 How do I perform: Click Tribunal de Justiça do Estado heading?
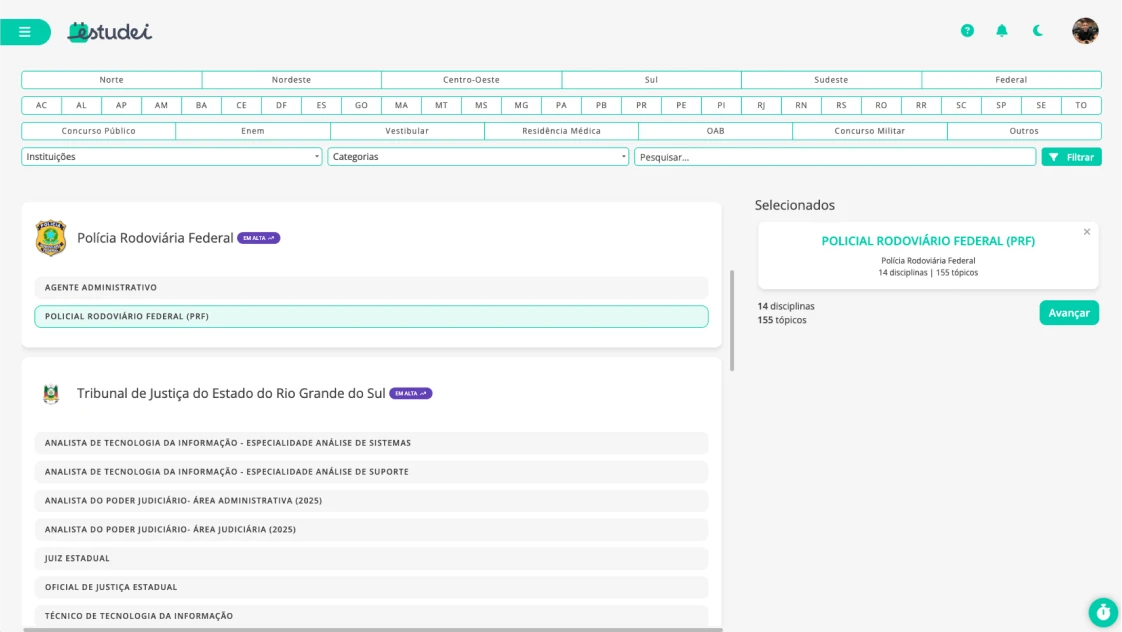(231, 394)
